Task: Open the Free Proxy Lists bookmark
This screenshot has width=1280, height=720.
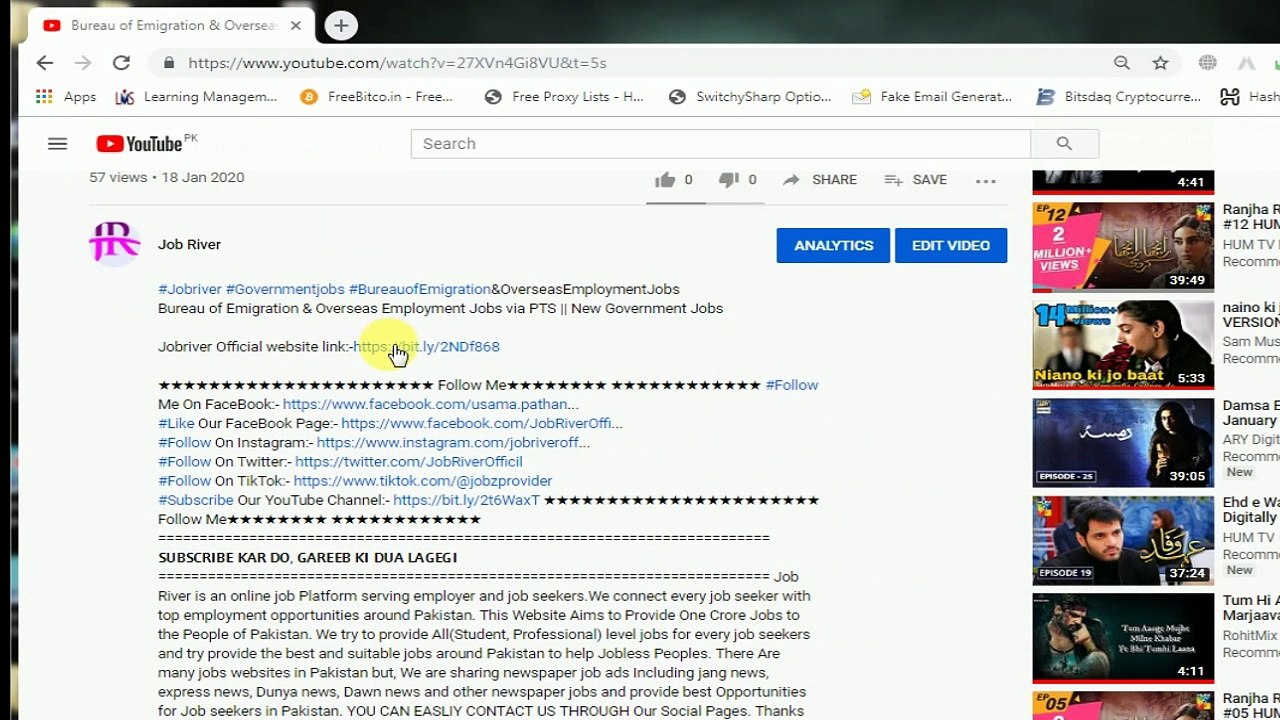Action: [x=564, y=97]
